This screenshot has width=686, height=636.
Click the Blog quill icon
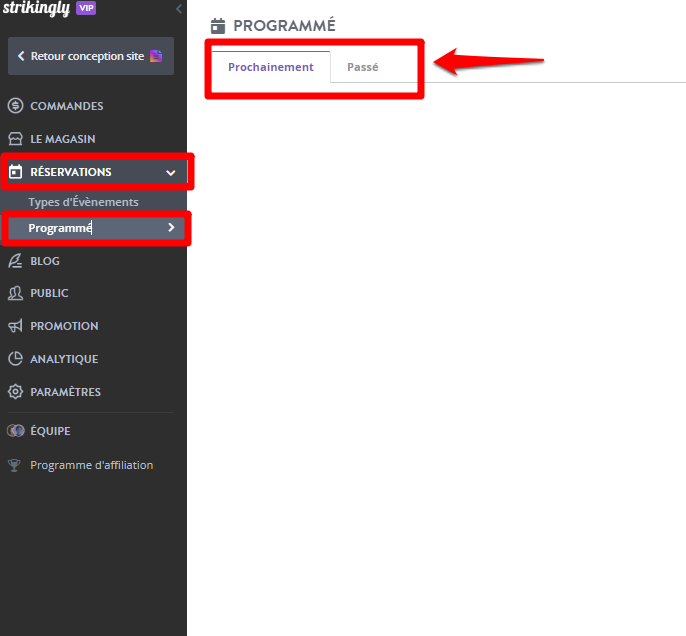[15, 261]
